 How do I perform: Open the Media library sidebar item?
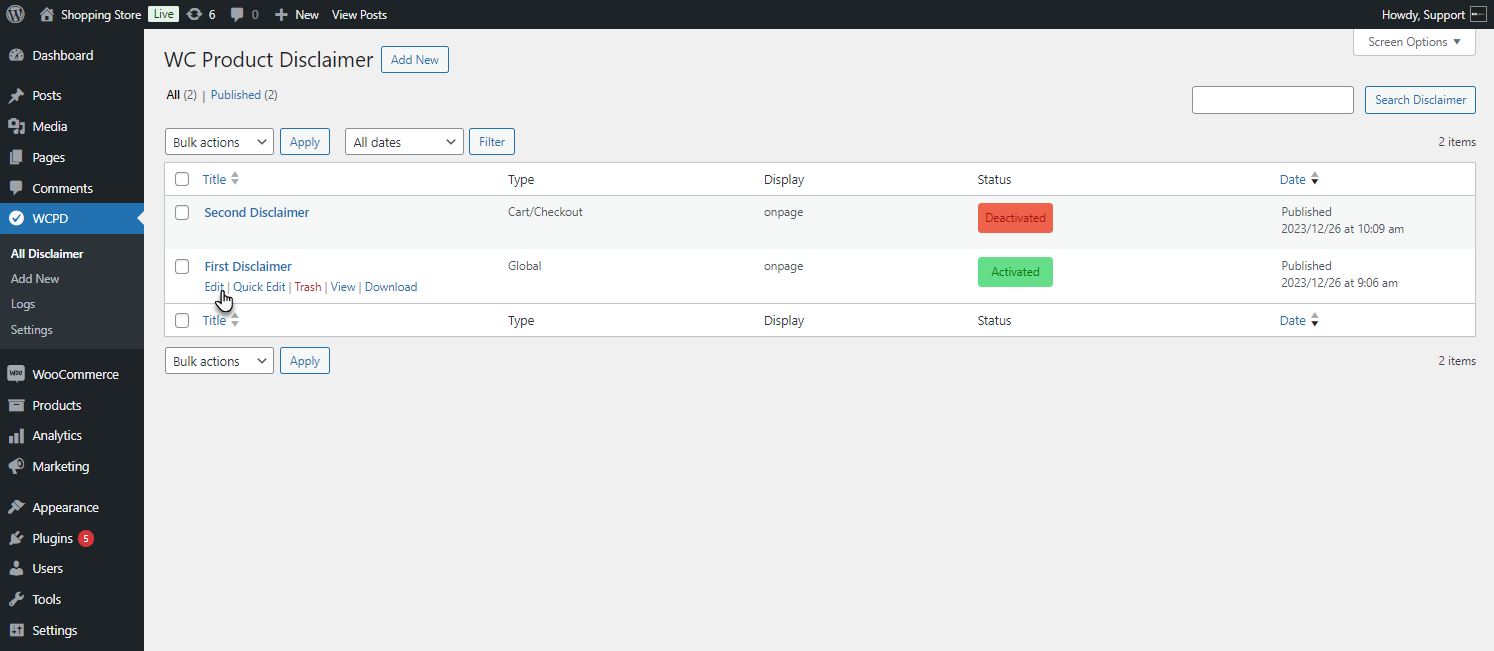72,126
